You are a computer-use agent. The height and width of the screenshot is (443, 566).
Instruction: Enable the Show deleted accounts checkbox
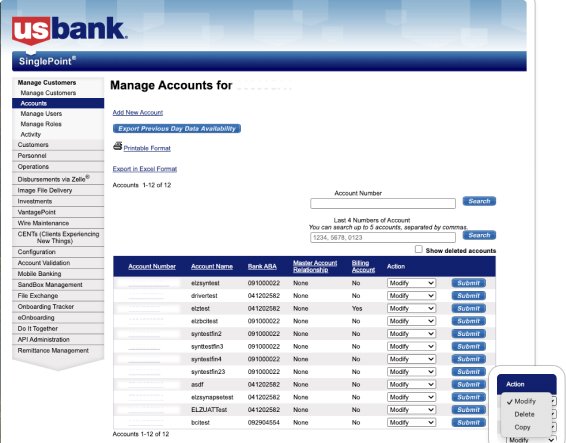[x=418, y=249]
